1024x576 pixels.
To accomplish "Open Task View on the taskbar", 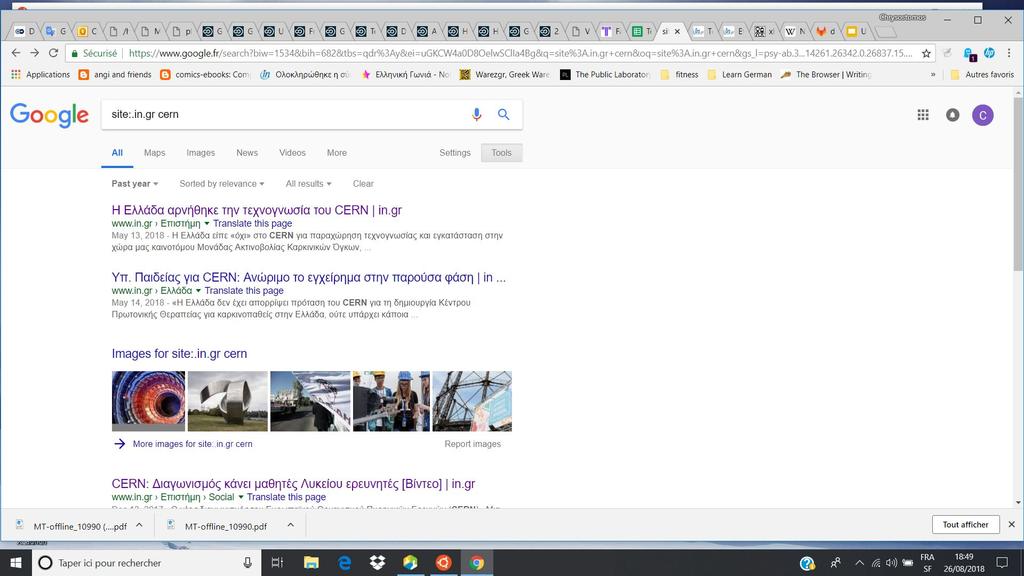I will (277, 562).
